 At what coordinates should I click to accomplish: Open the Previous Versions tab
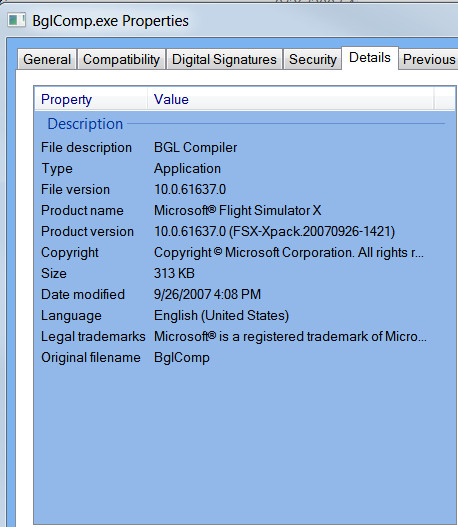(428, 59)
